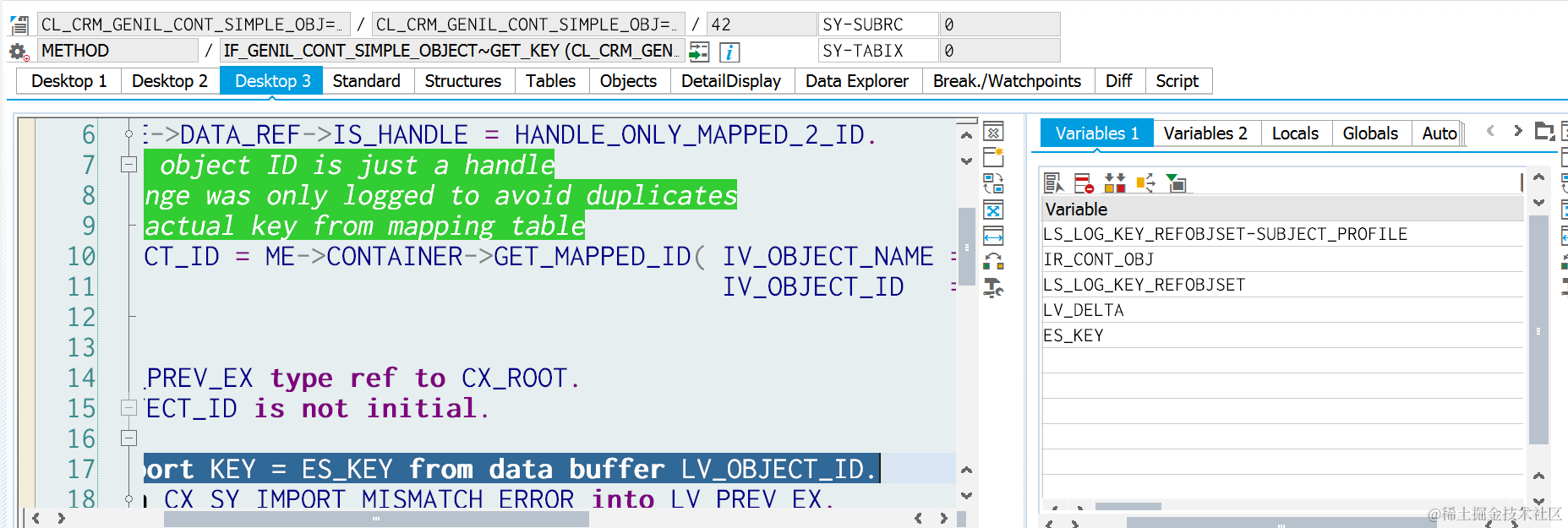Viewport: 1568px width, 528px height.
Task: Switch to the Desktop 2 tab
Action: (170, 81)
